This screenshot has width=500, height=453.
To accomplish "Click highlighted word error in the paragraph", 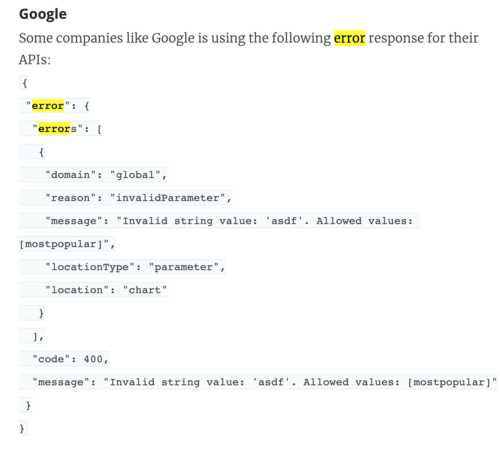I will 350,38.
